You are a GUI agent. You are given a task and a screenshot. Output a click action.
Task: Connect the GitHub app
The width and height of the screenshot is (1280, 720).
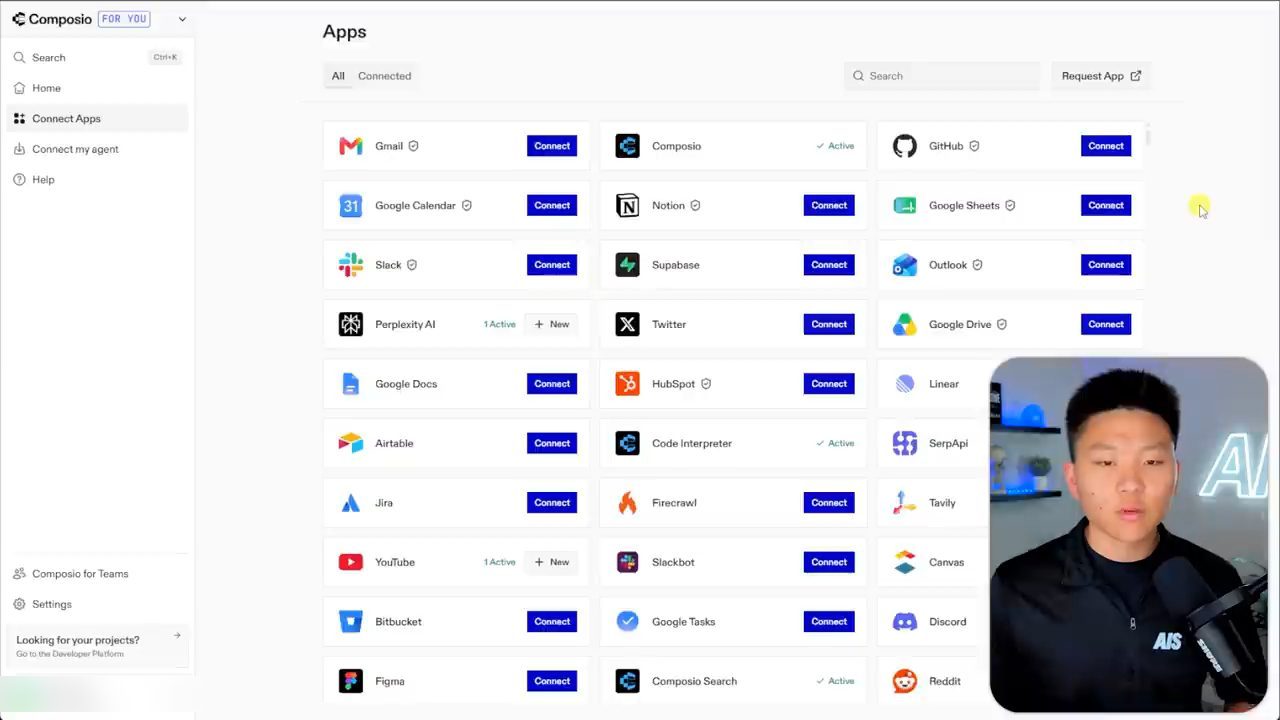coord(1106,146)
